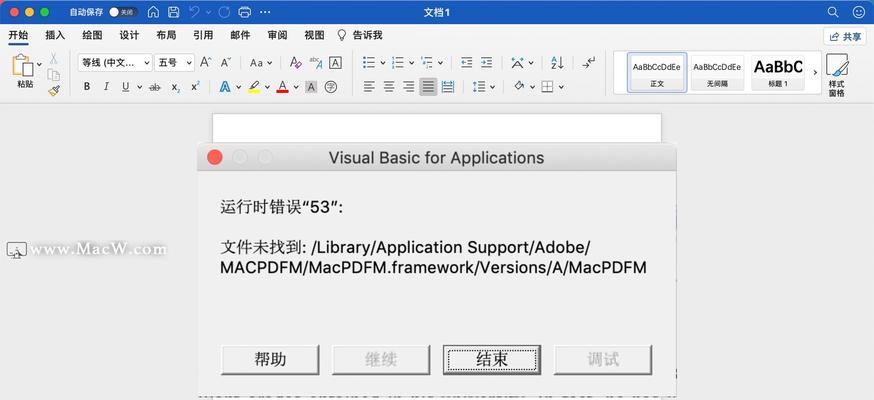
Task: Apply subscript formatting
Action: 176,87
